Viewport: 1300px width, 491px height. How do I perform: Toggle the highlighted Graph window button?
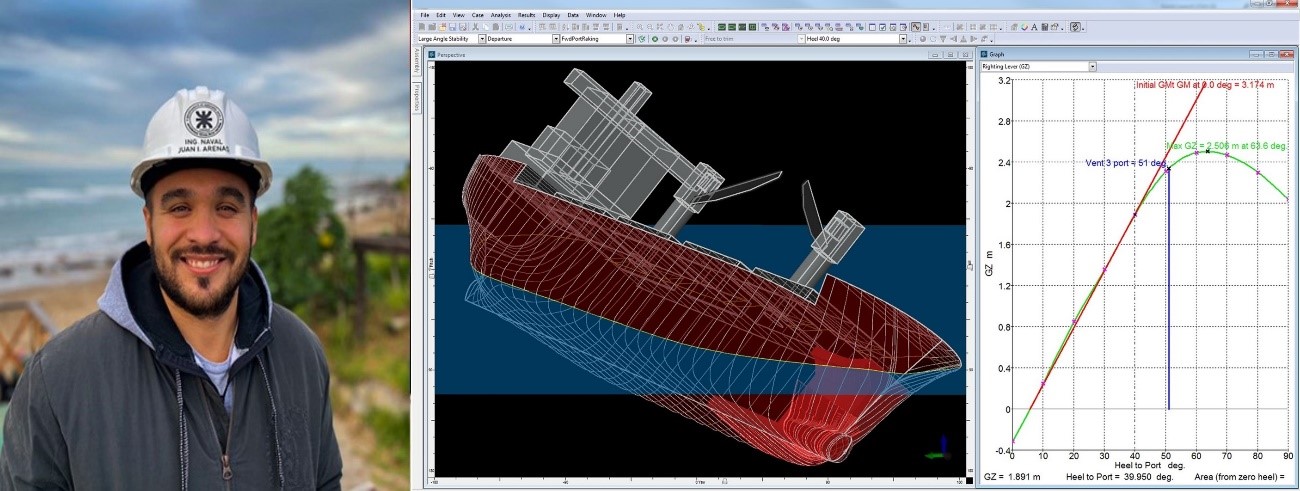click(x=915, y=27)
